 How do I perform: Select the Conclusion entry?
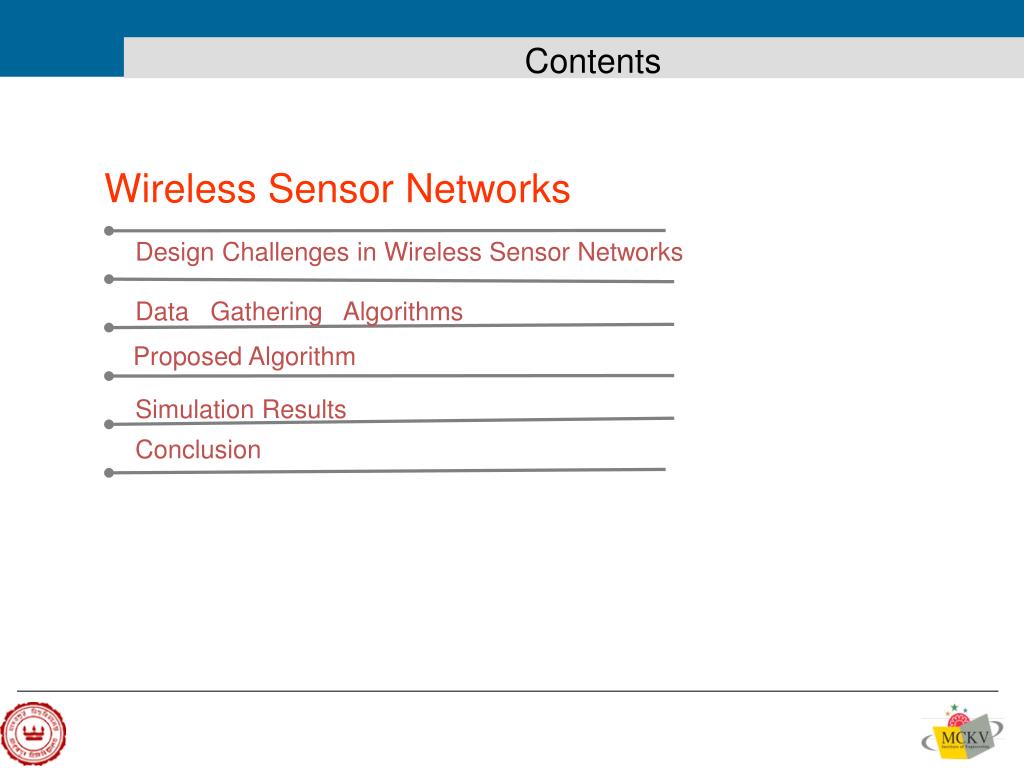198,450
